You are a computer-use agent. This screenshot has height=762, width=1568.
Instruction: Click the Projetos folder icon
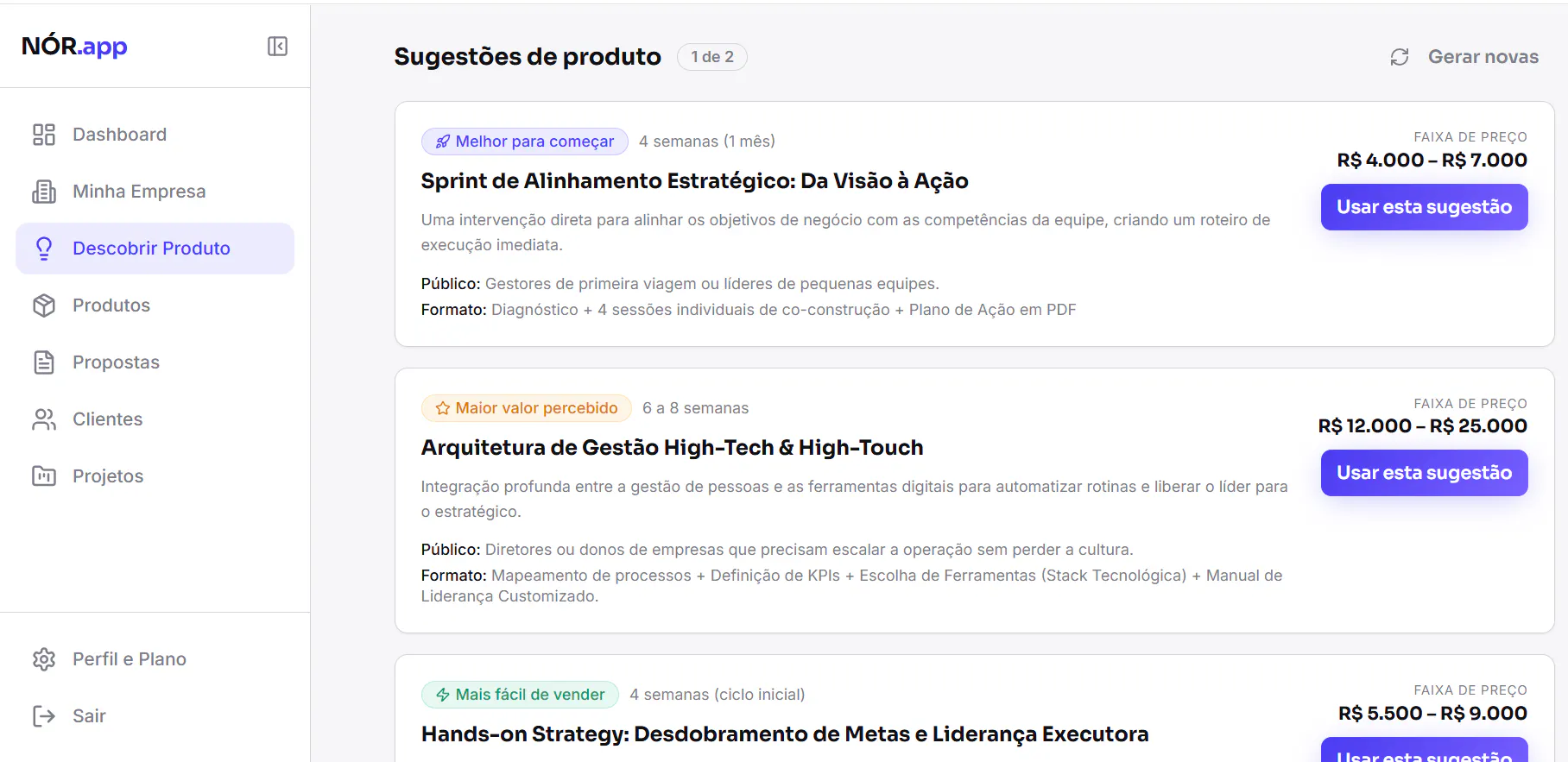pyautogui.click(x=44, y=476)
